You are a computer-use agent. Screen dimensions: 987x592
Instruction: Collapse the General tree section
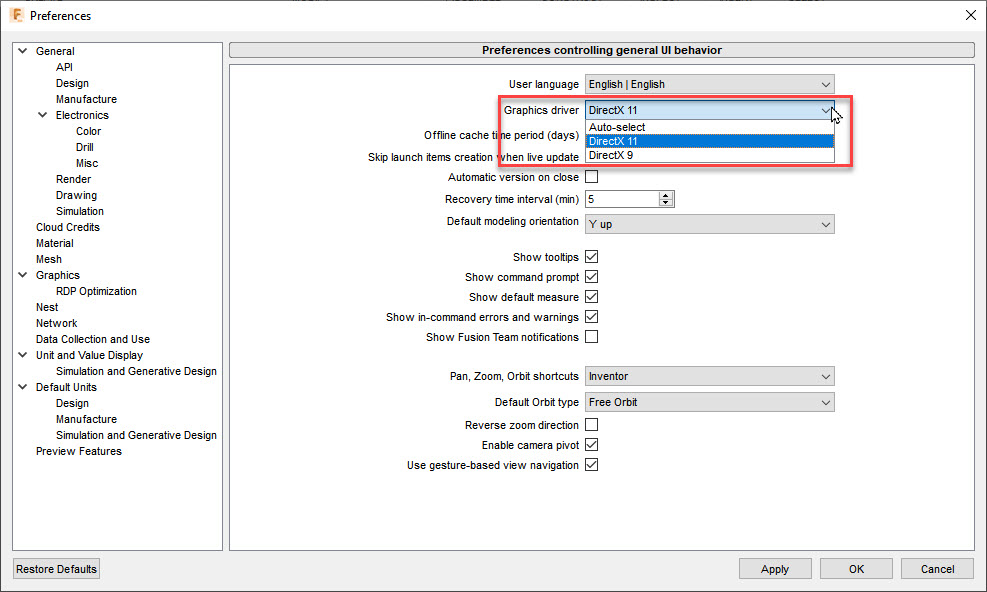[22, 51]
